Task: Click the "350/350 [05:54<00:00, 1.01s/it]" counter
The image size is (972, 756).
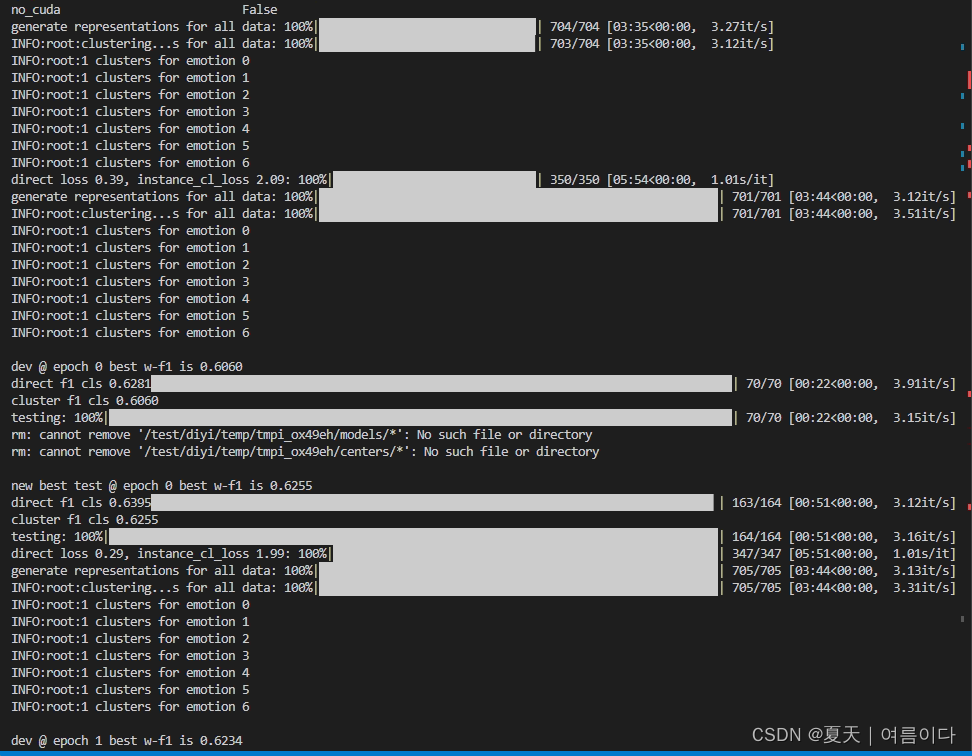Action: [x=661, y=180]
